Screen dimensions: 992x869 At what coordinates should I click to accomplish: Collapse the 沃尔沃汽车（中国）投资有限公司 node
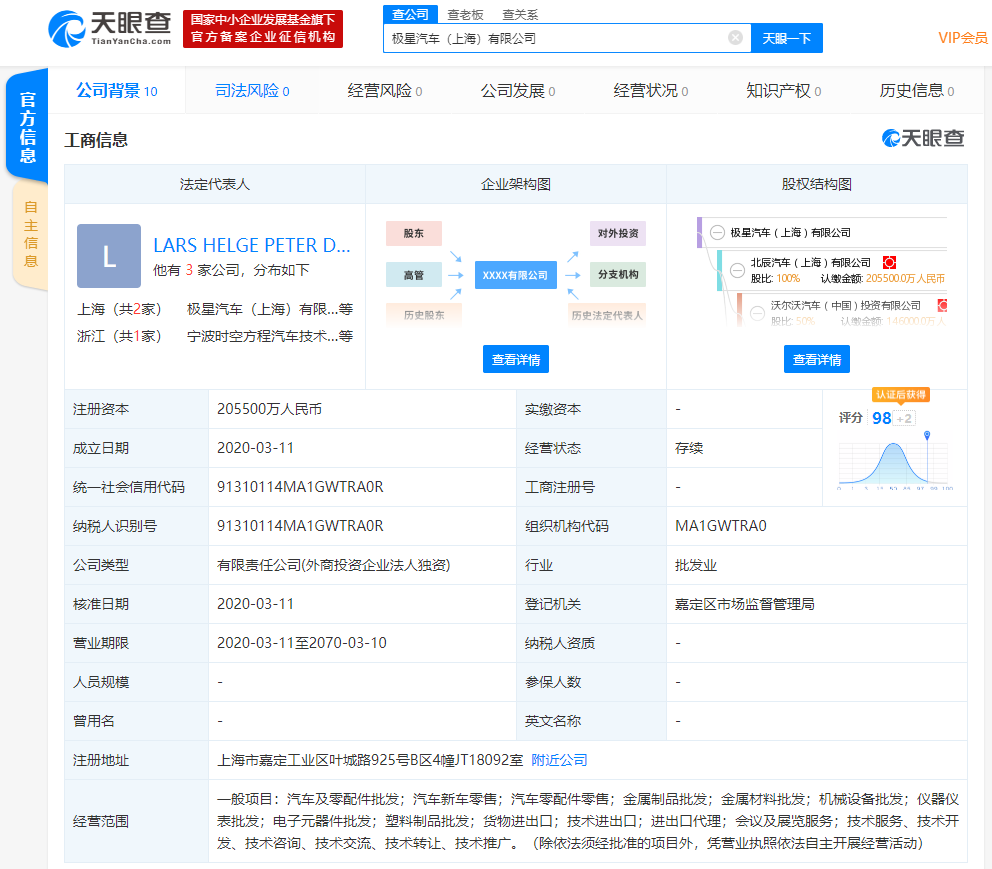[756, 305]
